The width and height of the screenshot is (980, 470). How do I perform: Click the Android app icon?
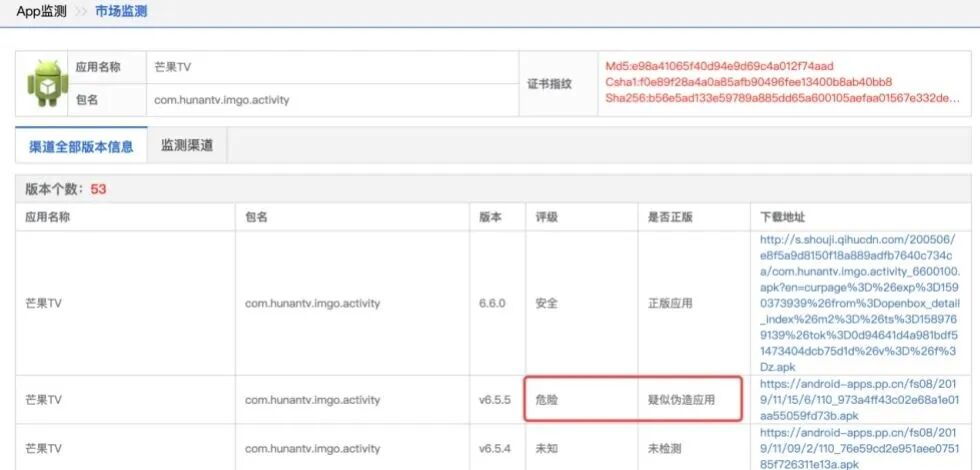[48, 83]
